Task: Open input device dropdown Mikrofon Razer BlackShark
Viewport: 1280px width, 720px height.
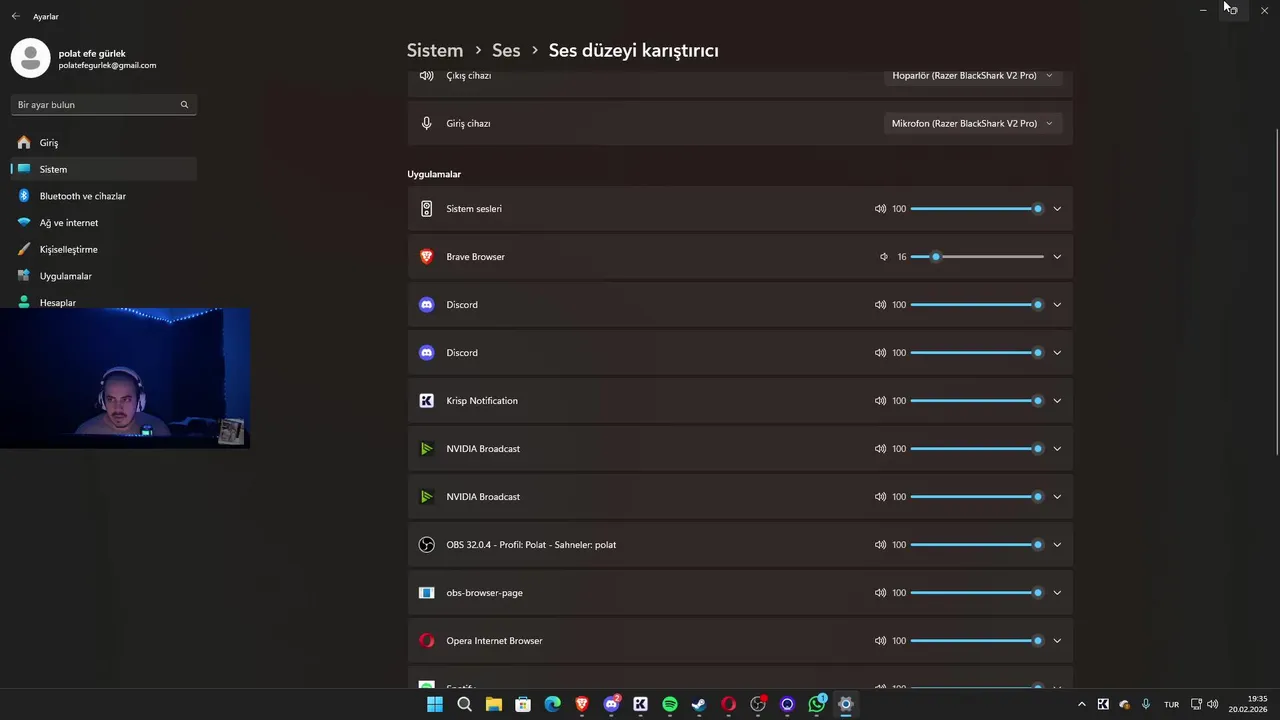Action: click(x=972, y=124)
